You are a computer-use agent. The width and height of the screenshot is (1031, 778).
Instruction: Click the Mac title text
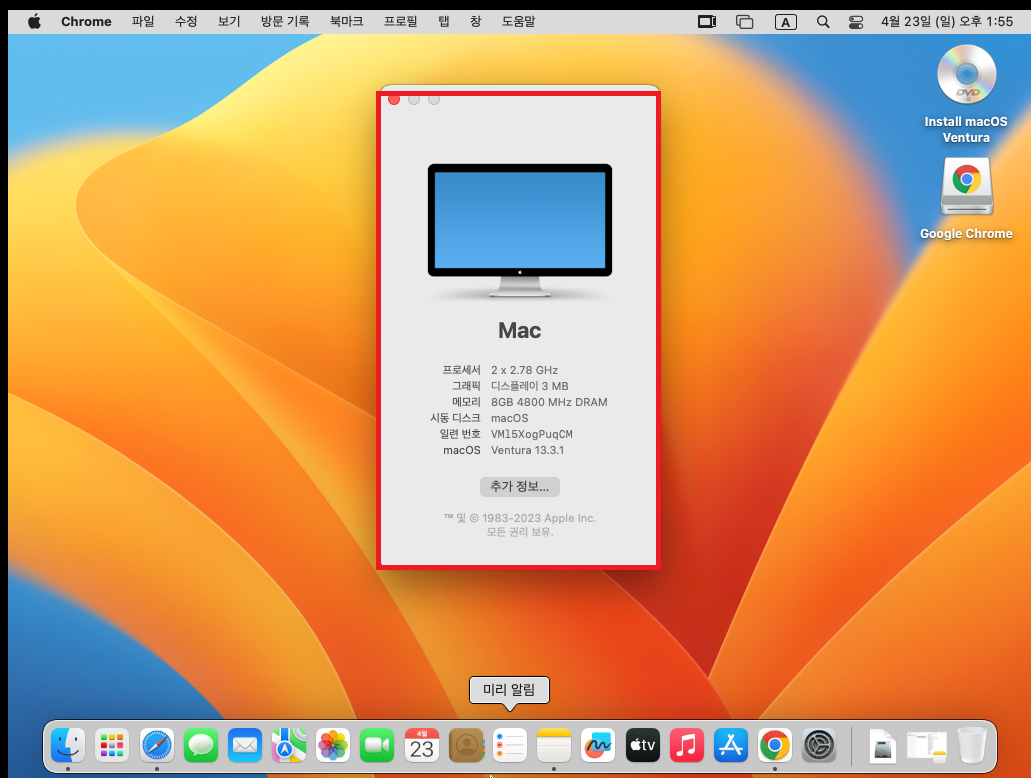point(519,330)
